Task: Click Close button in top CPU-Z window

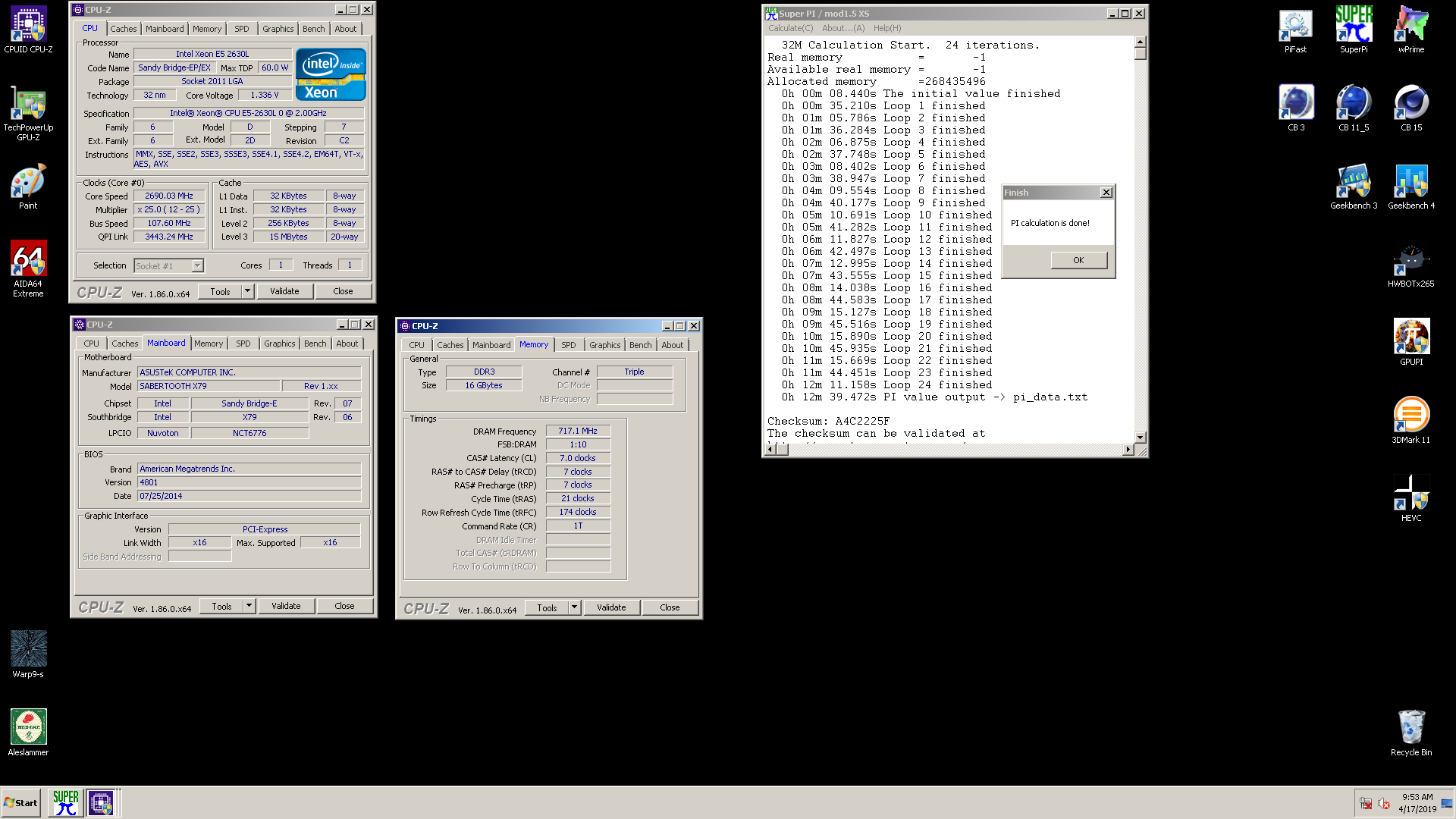Action: [343, 291]
